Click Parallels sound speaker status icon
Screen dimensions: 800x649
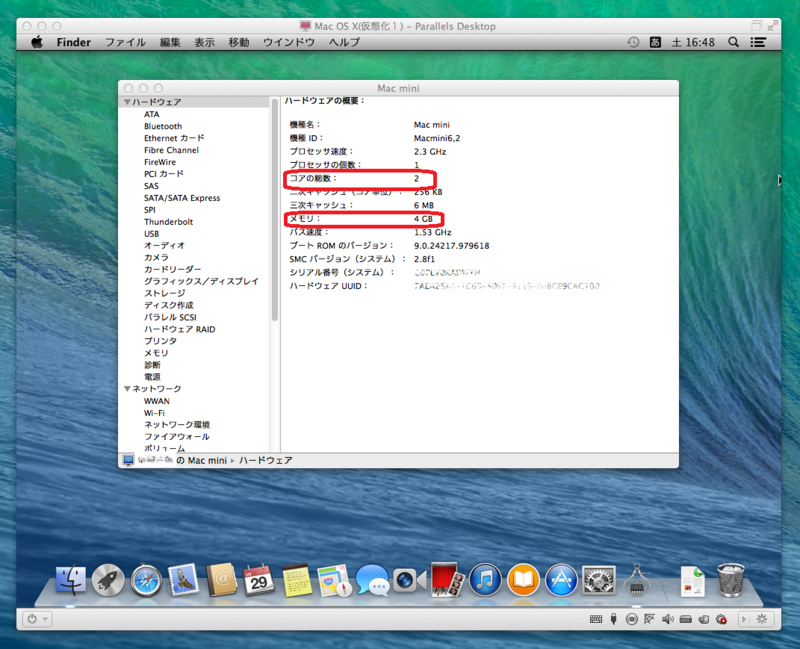(668, 619)
